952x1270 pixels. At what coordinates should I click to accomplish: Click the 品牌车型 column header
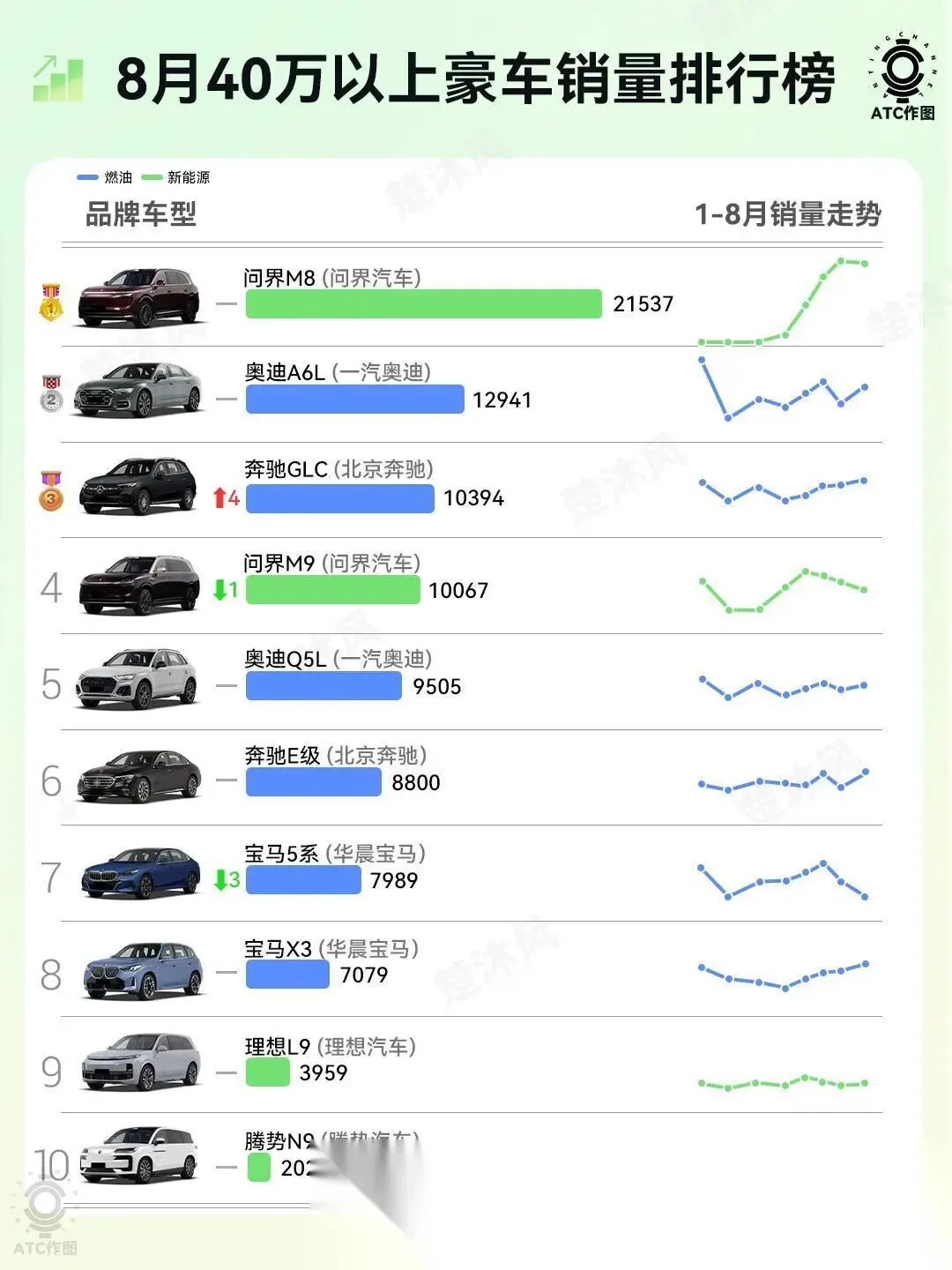(141, 214)
